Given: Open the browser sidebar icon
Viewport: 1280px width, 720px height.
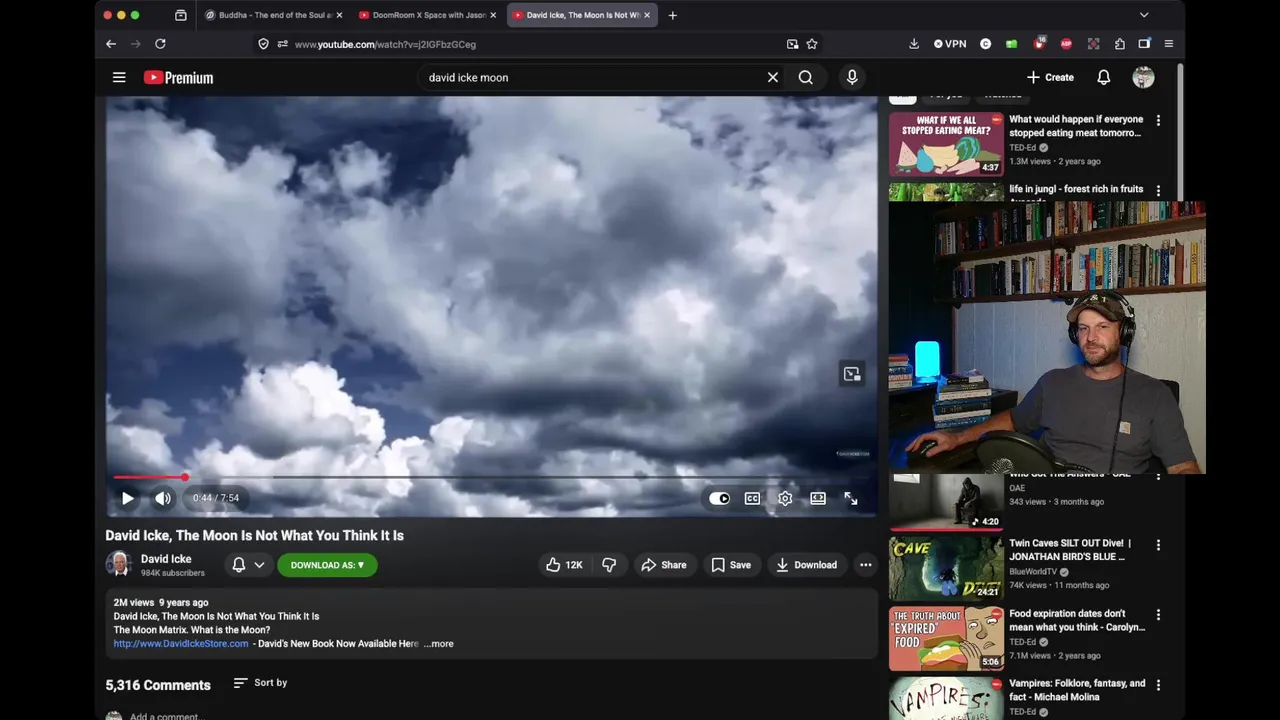Looking at the screenshot, I should 1144,44.
